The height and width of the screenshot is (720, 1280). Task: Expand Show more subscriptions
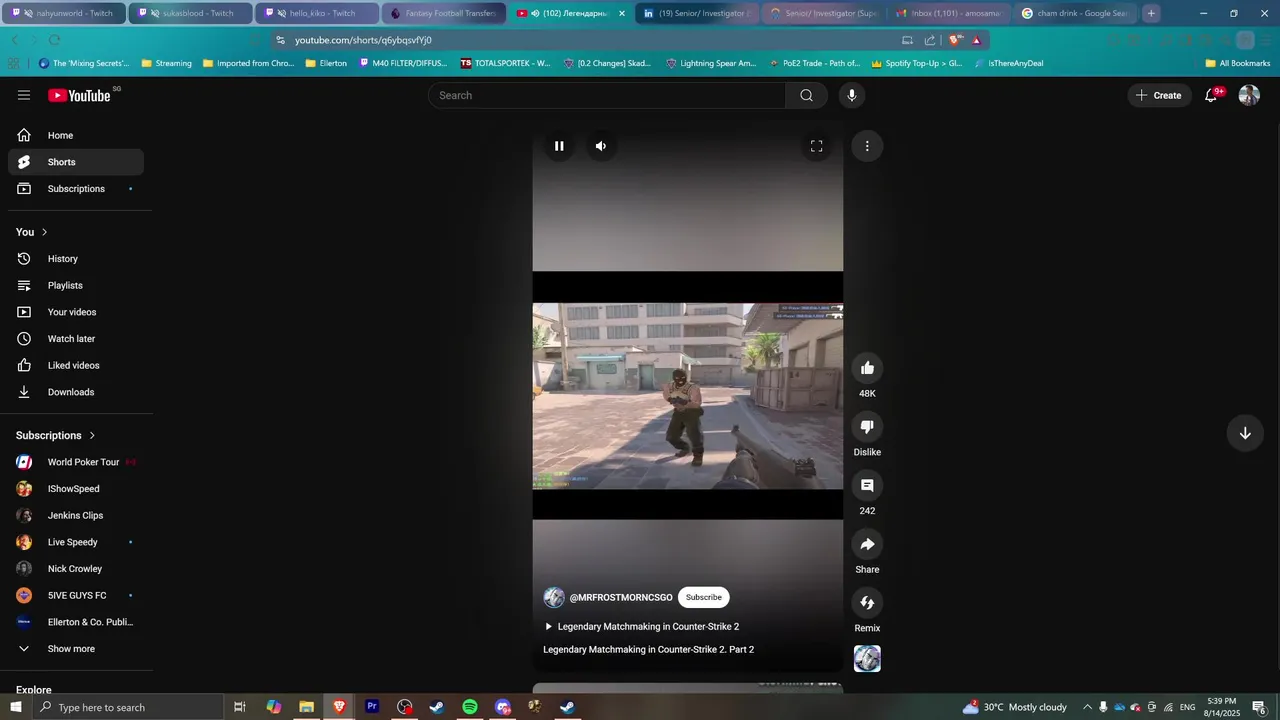76,649
